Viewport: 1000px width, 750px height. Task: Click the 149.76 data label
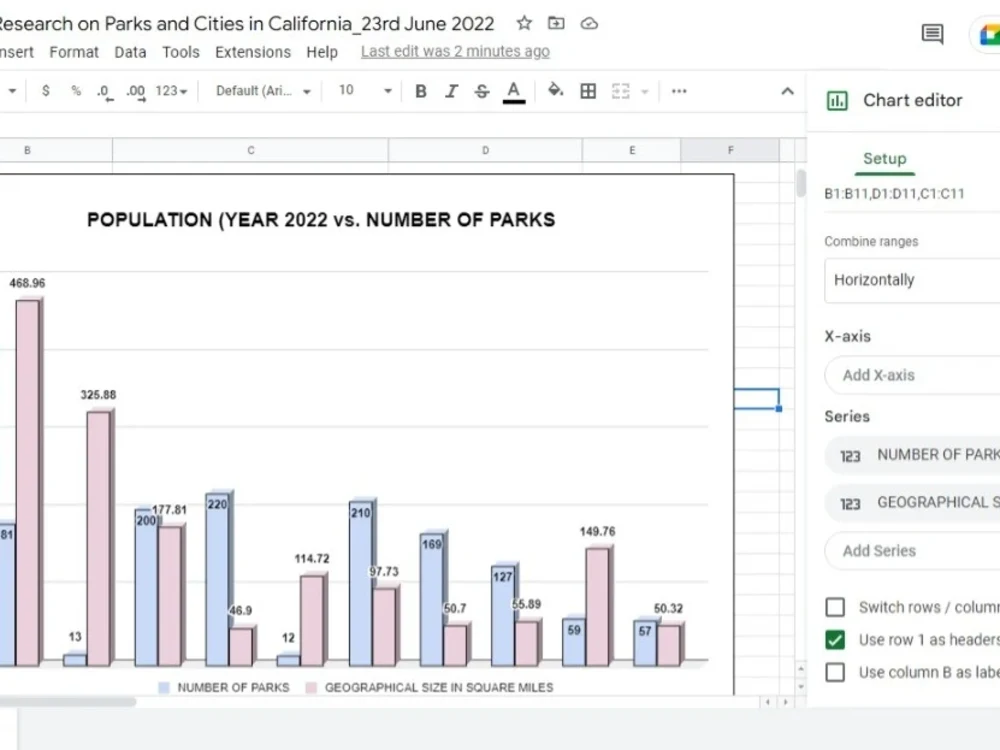click(598, 531)
